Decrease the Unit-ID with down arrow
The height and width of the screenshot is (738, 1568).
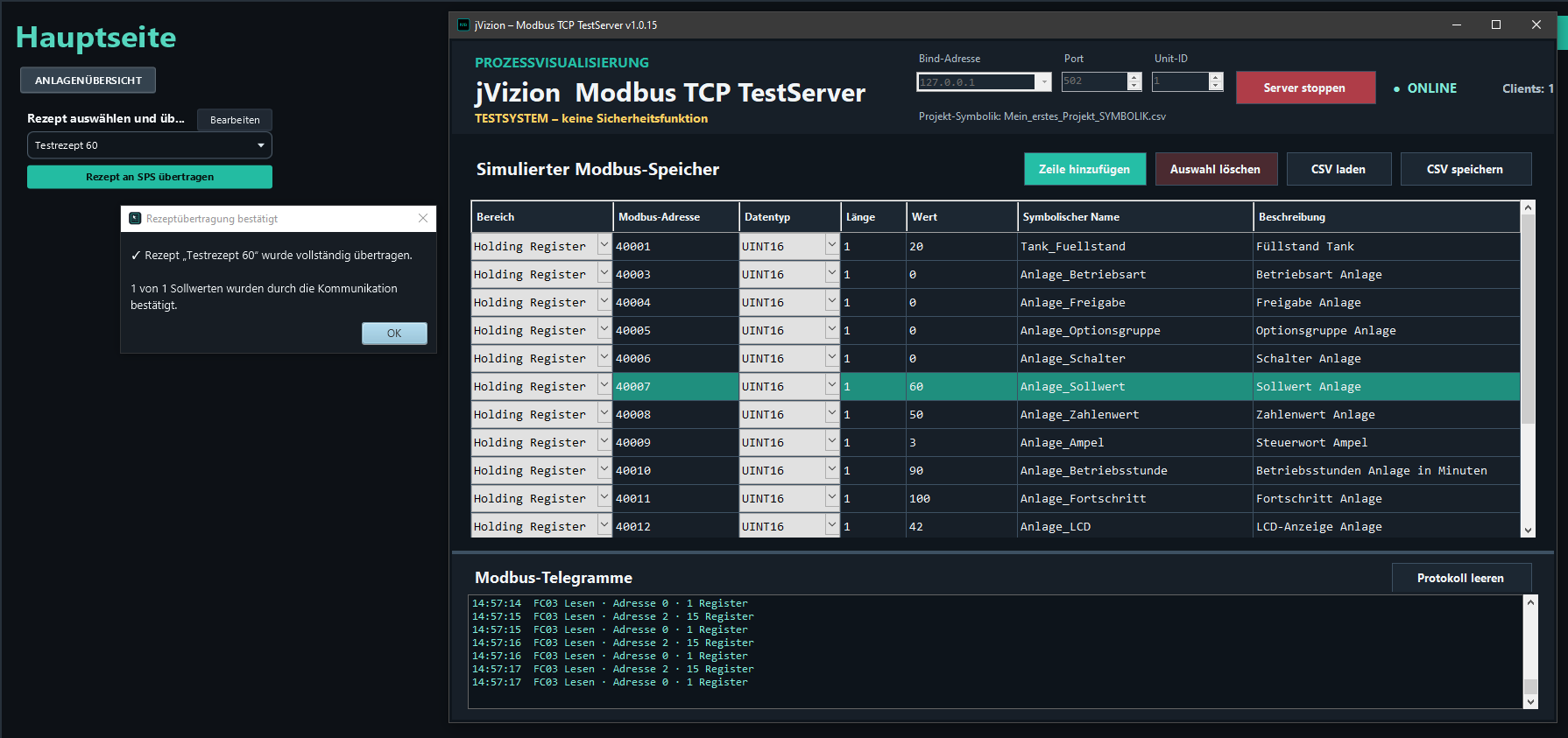coord(1215,87)
